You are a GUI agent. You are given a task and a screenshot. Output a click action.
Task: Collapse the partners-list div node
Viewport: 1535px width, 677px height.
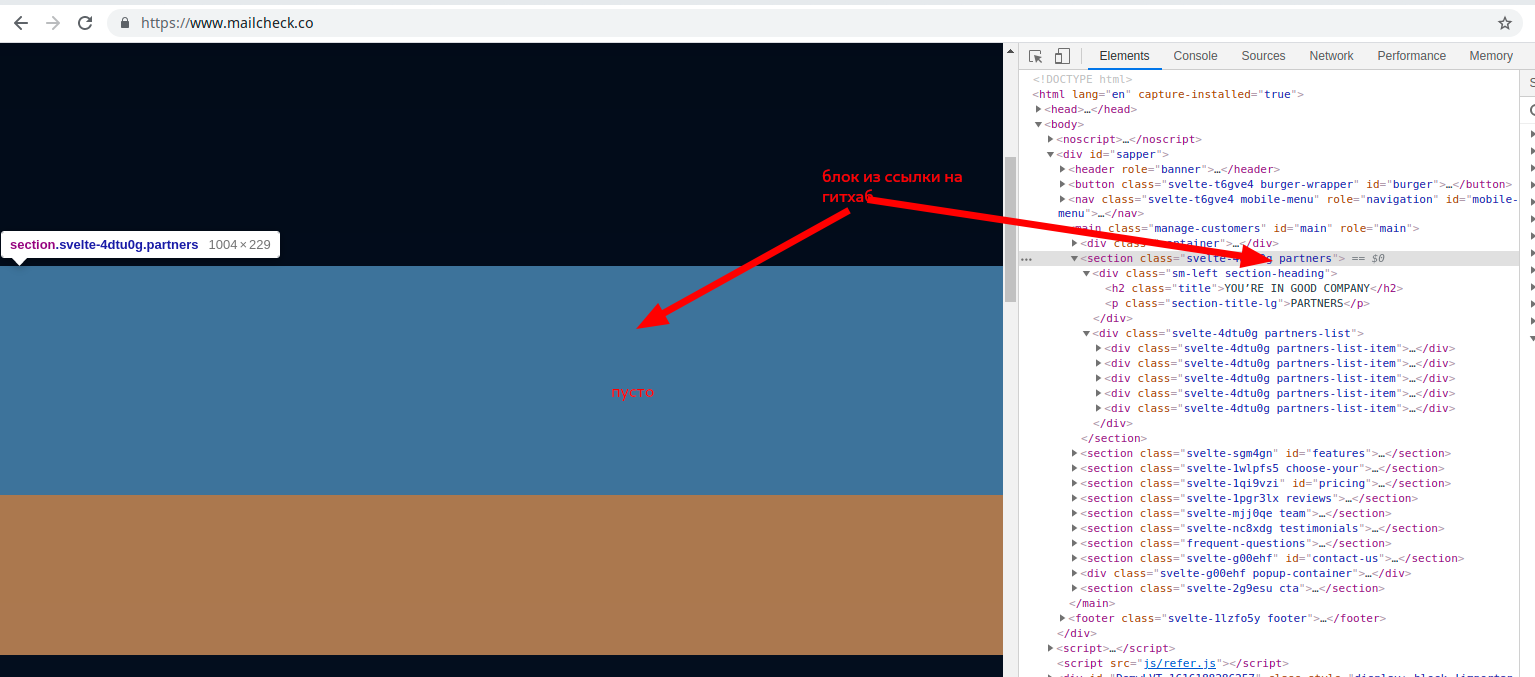click(x=1086, y=333)
